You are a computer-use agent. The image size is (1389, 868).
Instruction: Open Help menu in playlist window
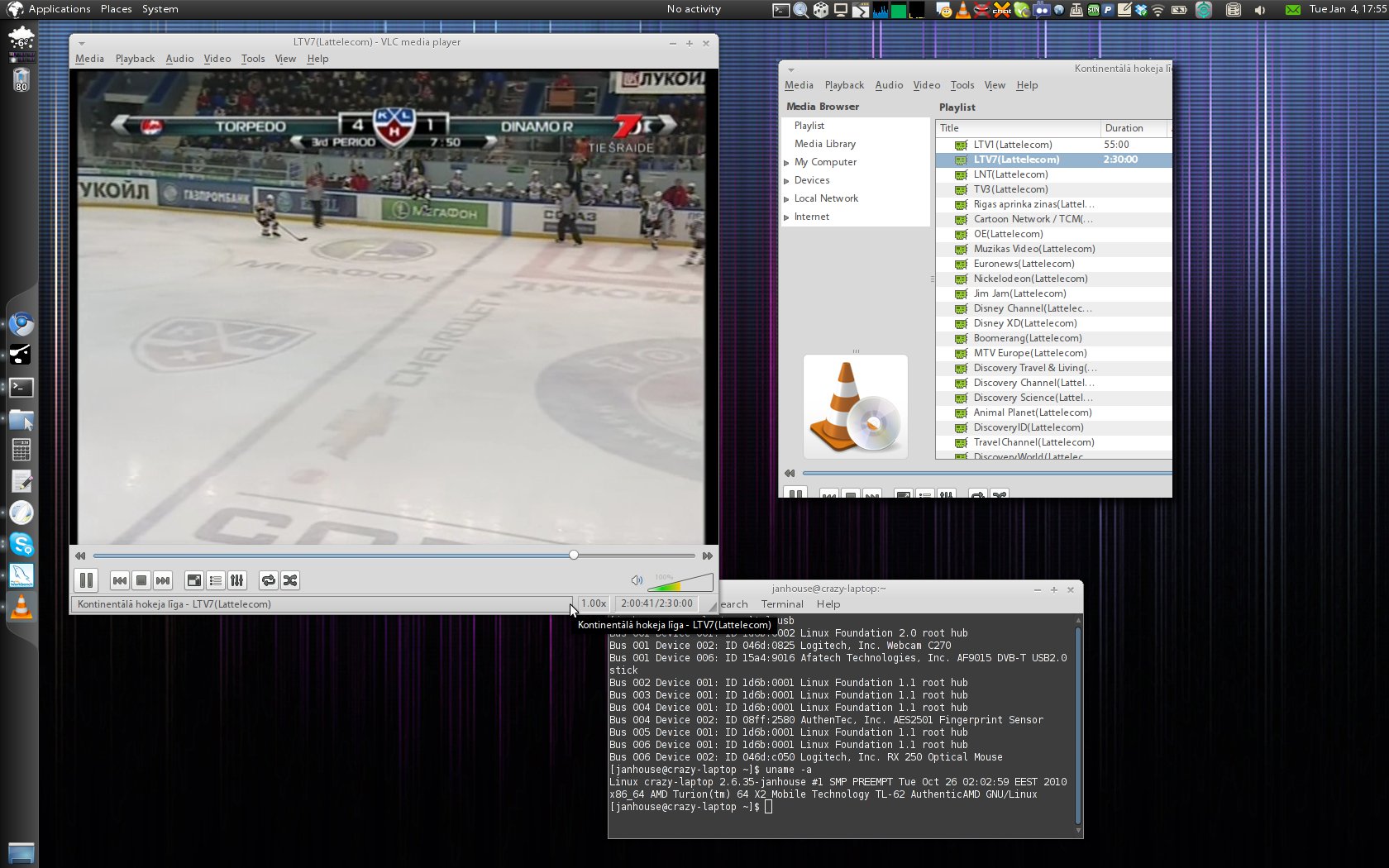pyautogui.click(x=1027, y=85)
